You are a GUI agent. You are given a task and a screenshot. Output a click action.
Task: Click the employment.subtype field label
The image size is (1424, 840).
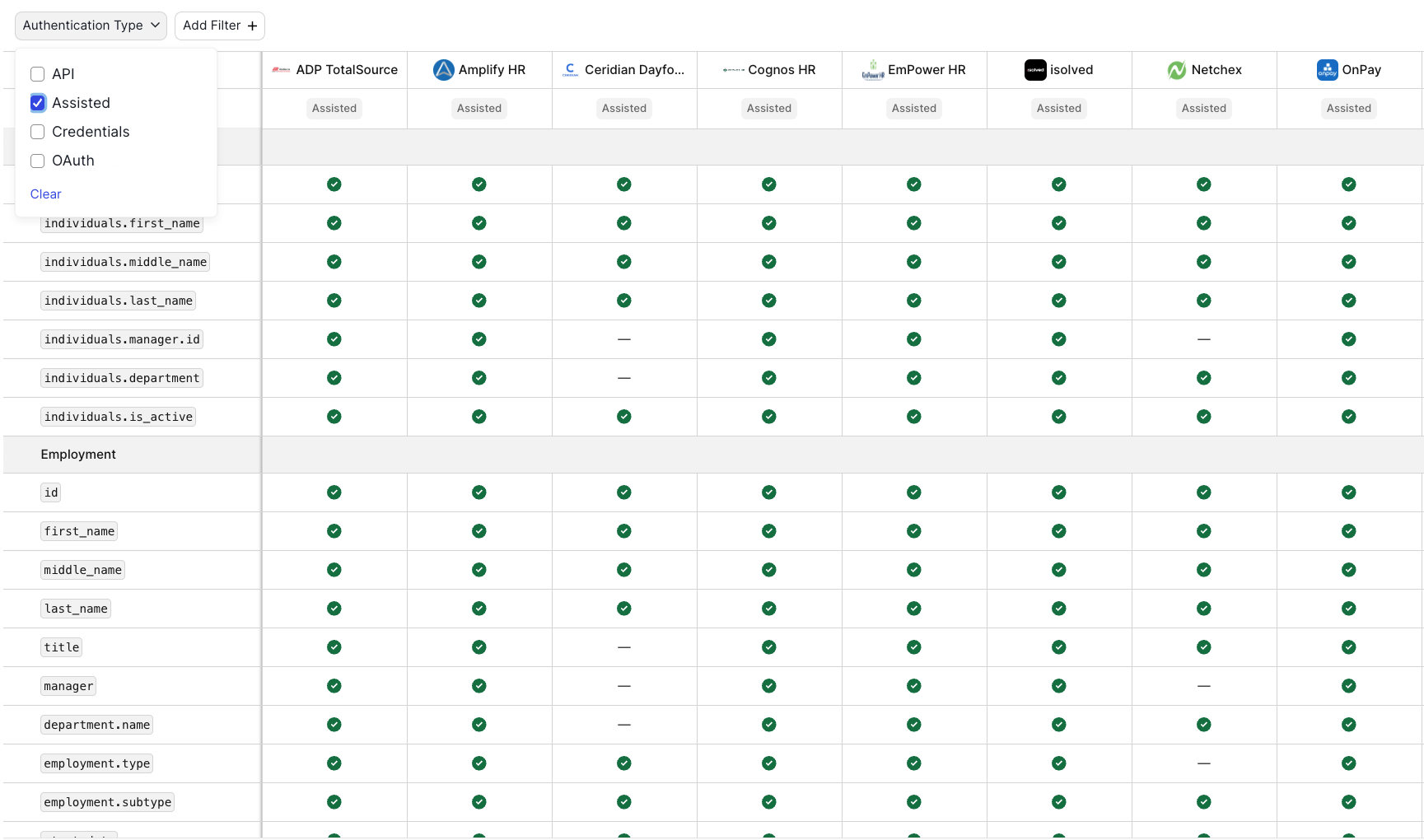[x=108, y=802]
